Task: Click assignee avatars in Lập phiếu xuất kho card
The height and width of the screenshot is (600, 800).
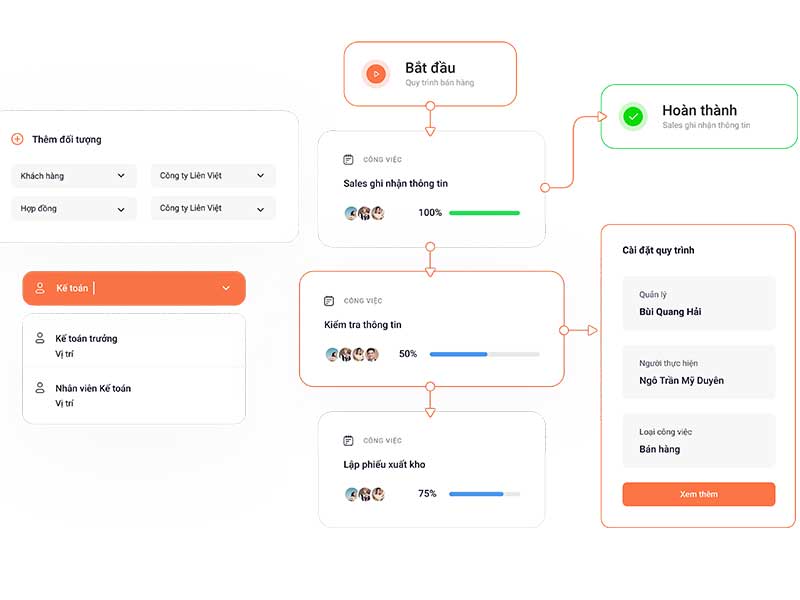Action: [365, 494]
